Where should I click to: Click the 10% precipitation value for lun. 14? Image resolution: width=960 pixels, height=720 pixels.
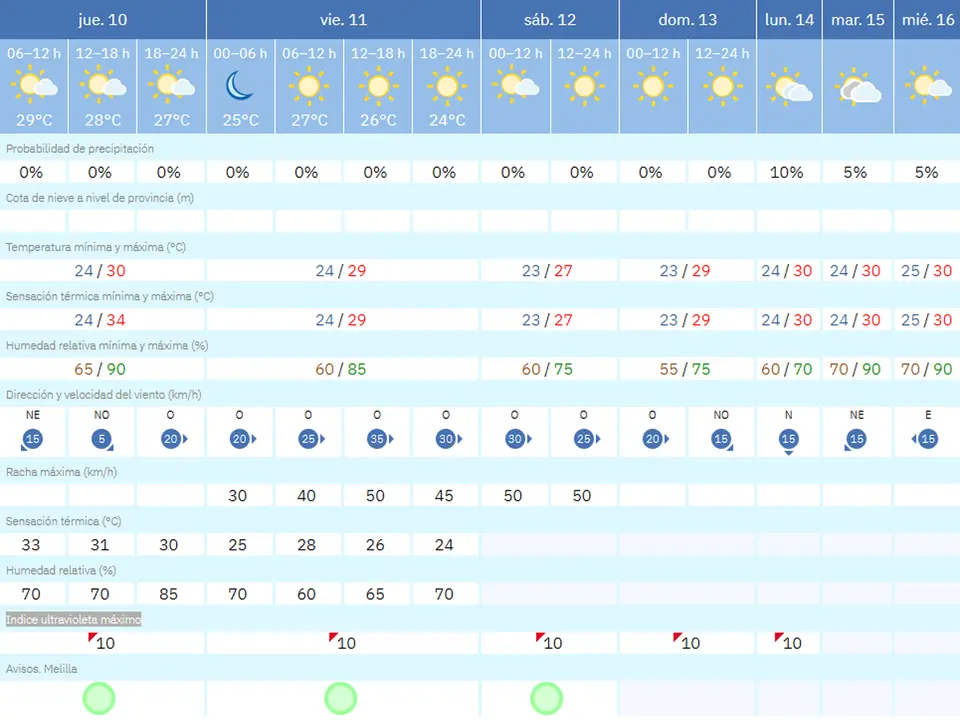coord(787,173)
